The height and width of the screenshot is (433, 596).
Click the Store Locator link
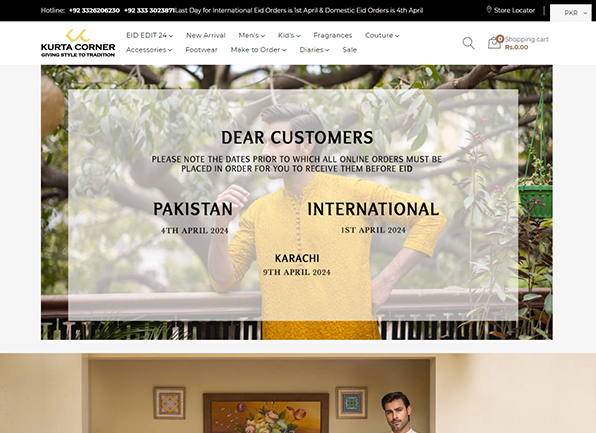coord(514,10)
